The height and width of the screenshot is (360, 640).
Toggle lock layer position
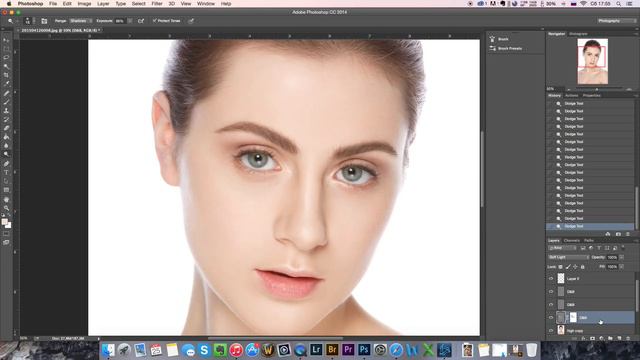575,267
